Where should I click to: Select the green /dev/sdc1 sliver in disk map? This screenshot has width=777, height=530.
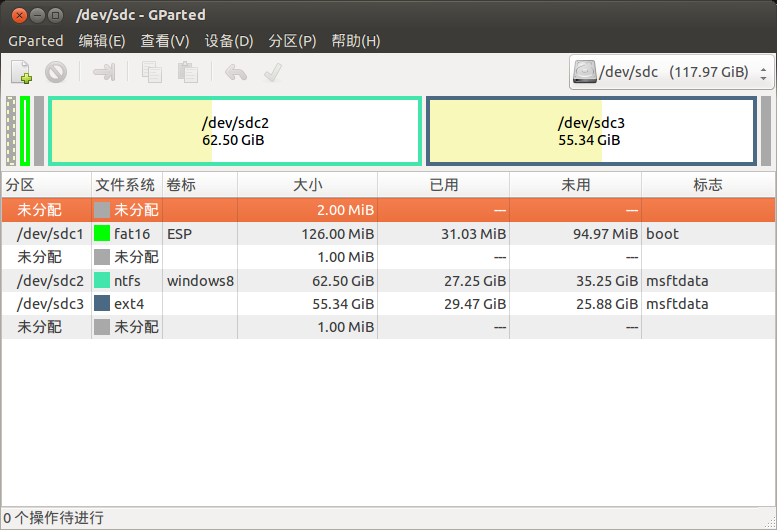click(25, 131)
